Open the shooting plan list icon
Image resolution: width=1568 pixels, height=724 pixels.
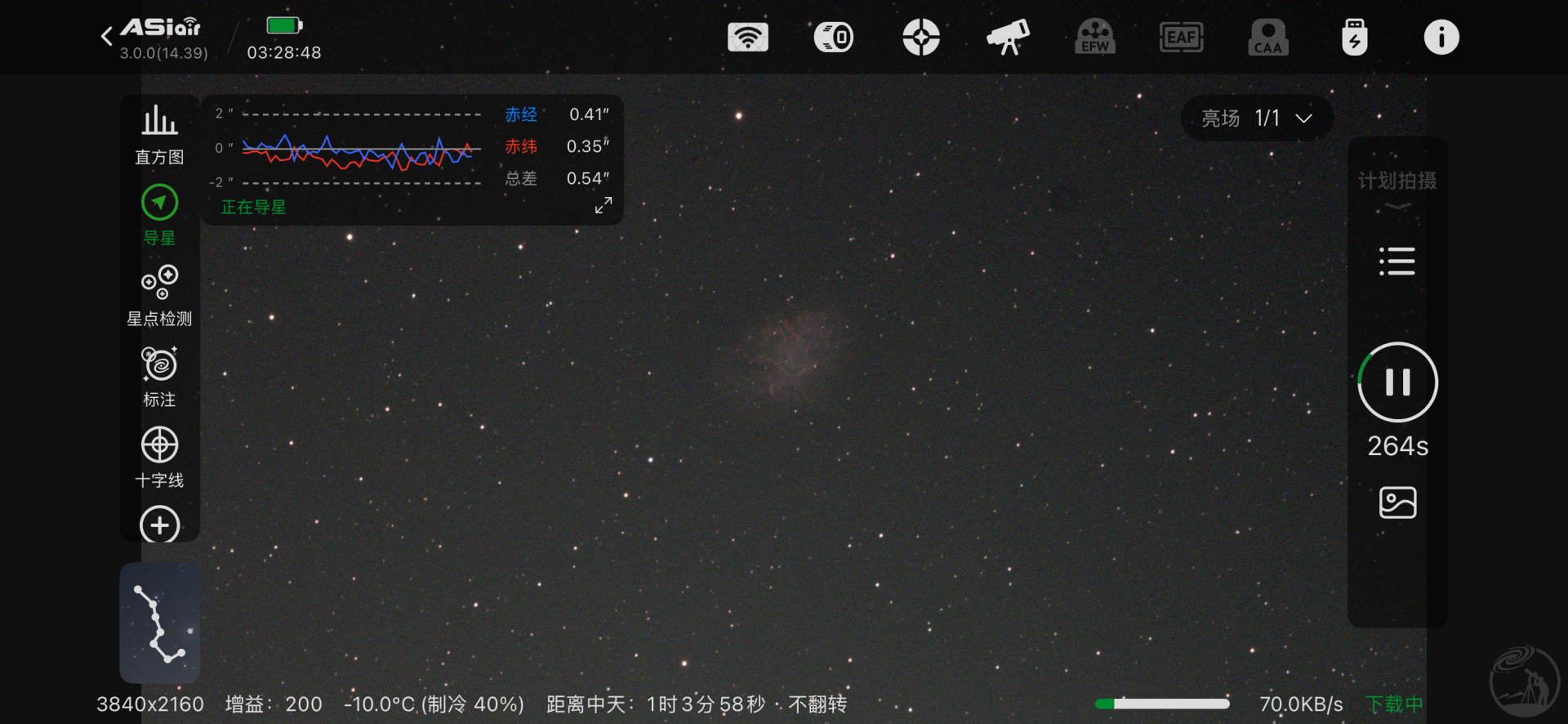click(1397, 261)
